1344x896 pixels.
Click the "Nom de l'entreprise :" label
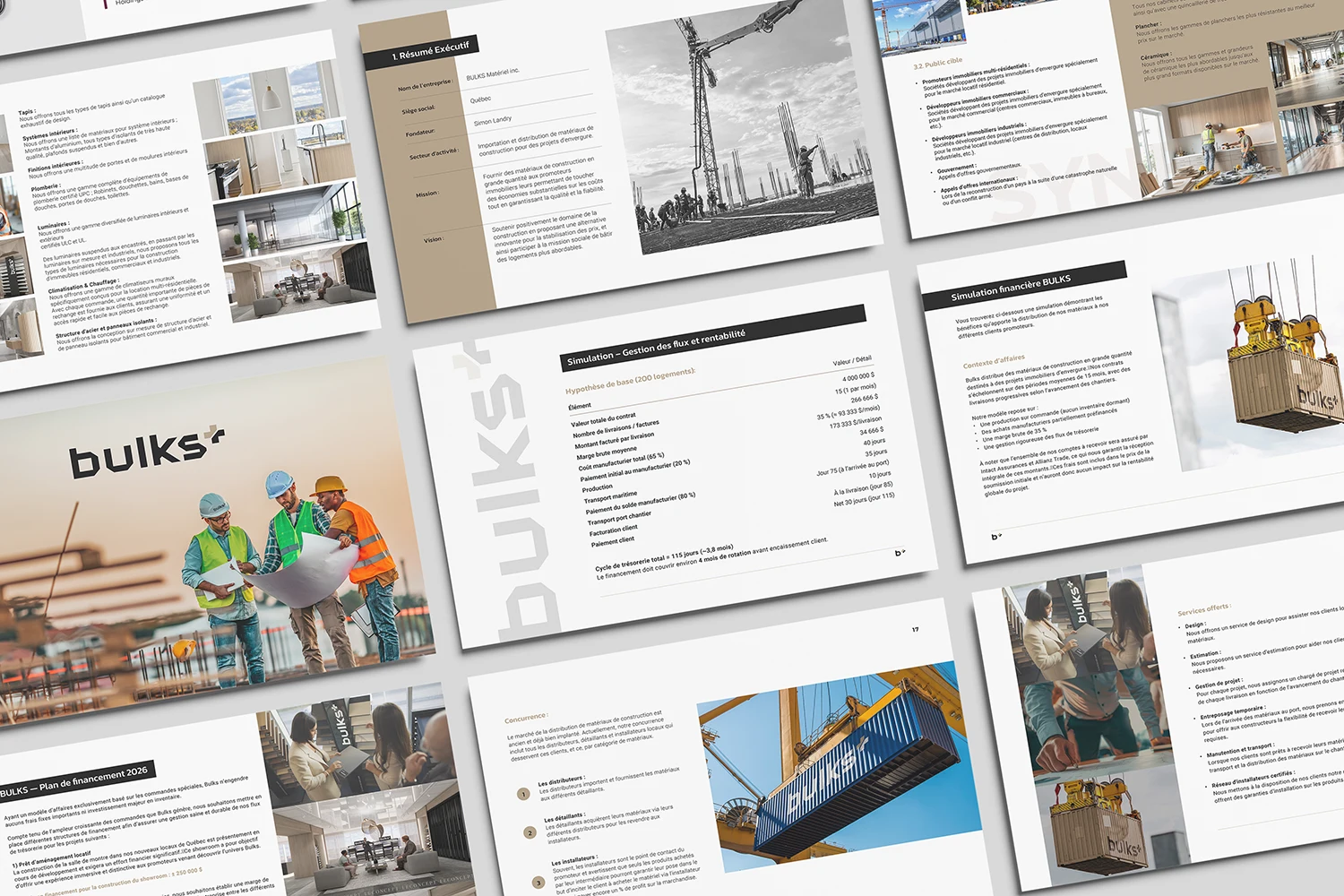(425, 85)
